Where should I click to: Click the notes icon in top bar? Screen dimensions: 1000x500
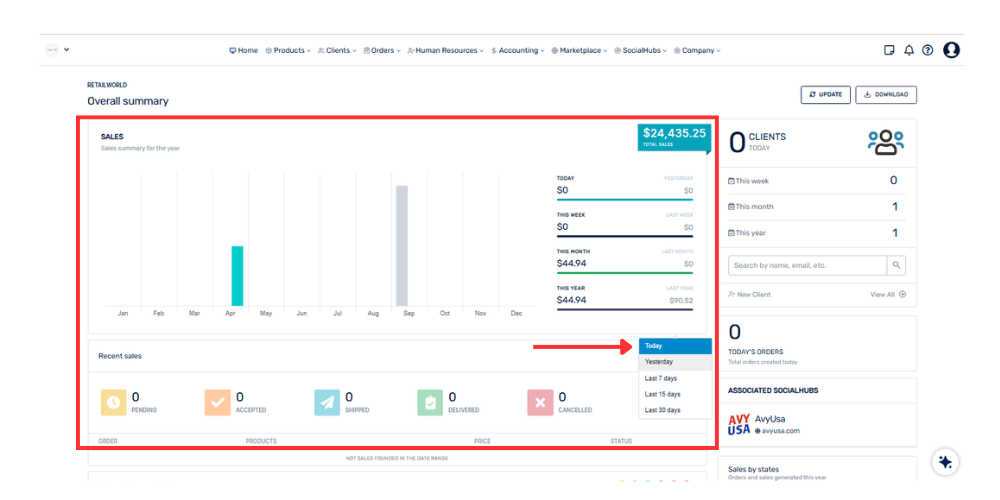click(x=889, y=50)
